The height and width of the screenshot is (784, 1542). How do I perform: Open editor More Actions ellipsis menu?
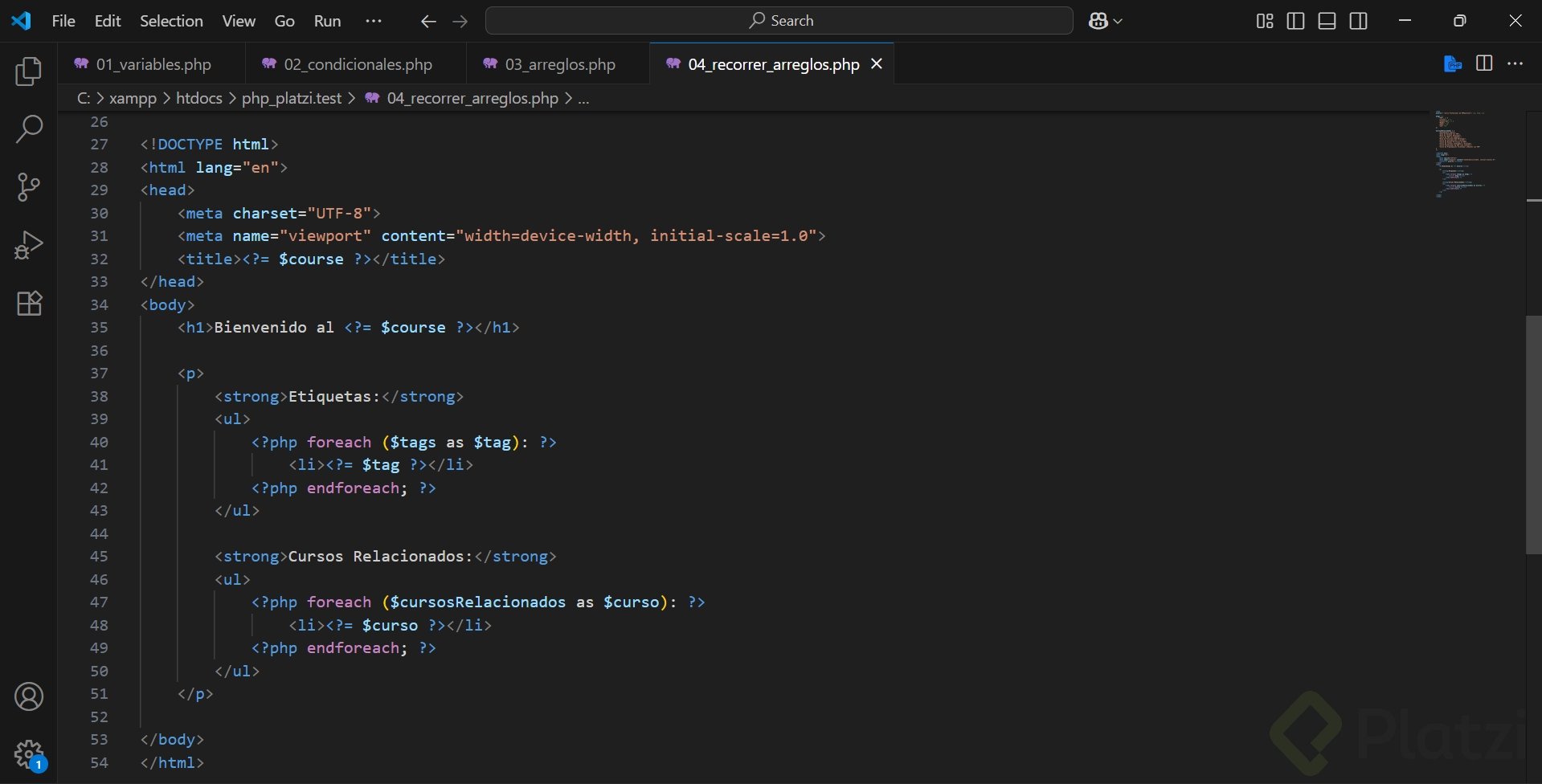(x=1515, y=63)
